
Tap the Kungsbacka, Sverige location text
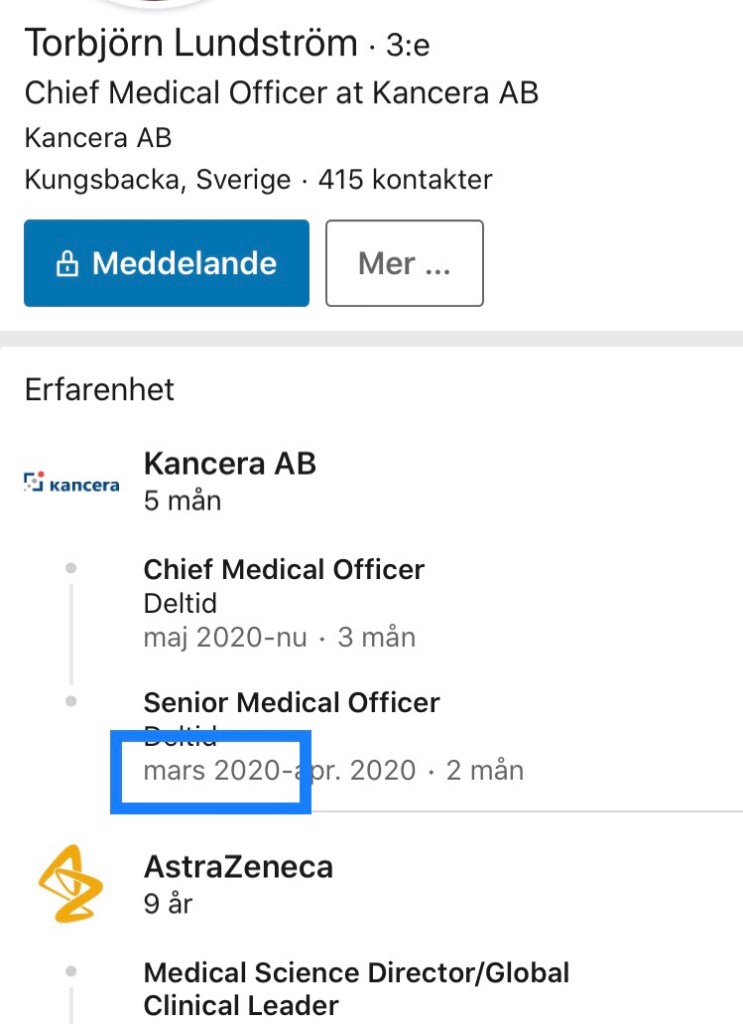[157, 180]
